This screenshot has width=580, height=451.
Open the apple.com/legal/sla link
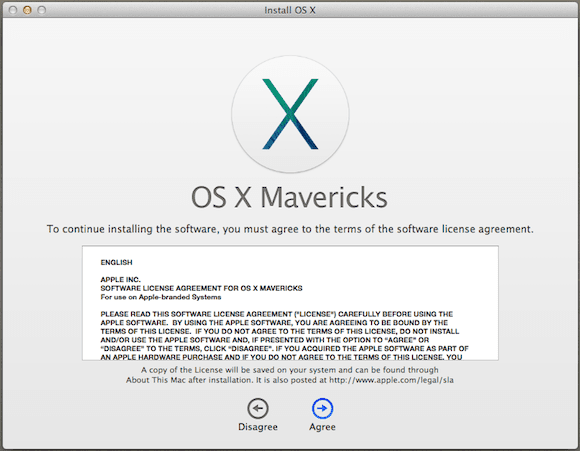tap(391, 380)
